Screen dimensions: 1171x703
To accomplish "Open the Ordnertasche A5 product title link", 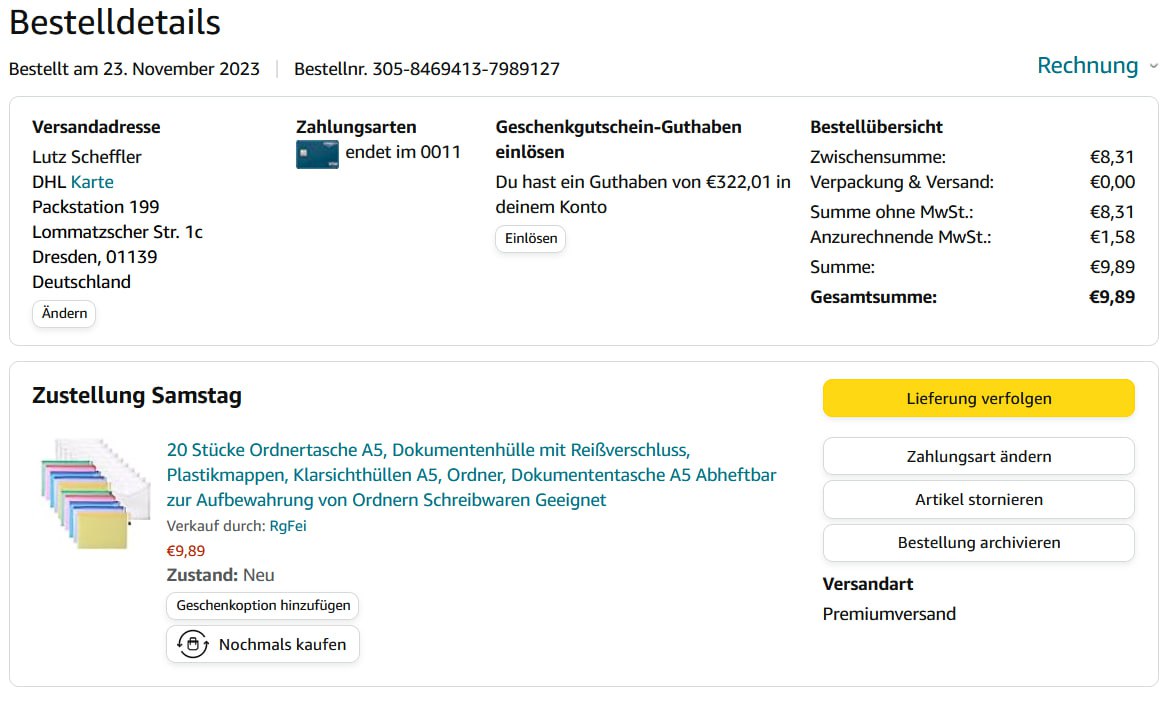I will coord(471,475).
